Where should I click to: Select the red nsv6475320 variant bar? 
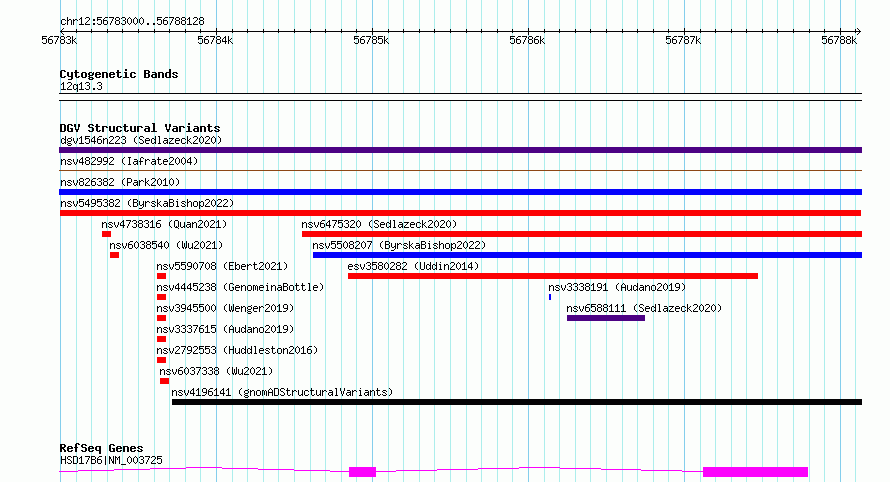click(x=582, y=234)
